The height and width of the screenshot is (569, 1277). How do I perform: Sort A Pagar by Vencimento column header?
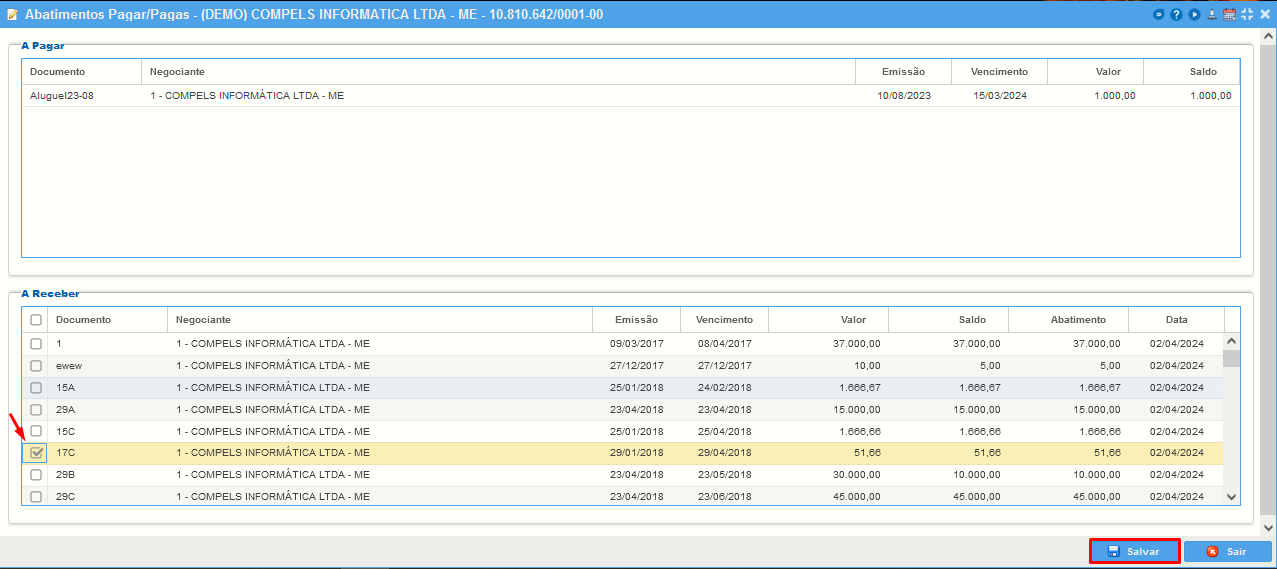pos(999,72)
